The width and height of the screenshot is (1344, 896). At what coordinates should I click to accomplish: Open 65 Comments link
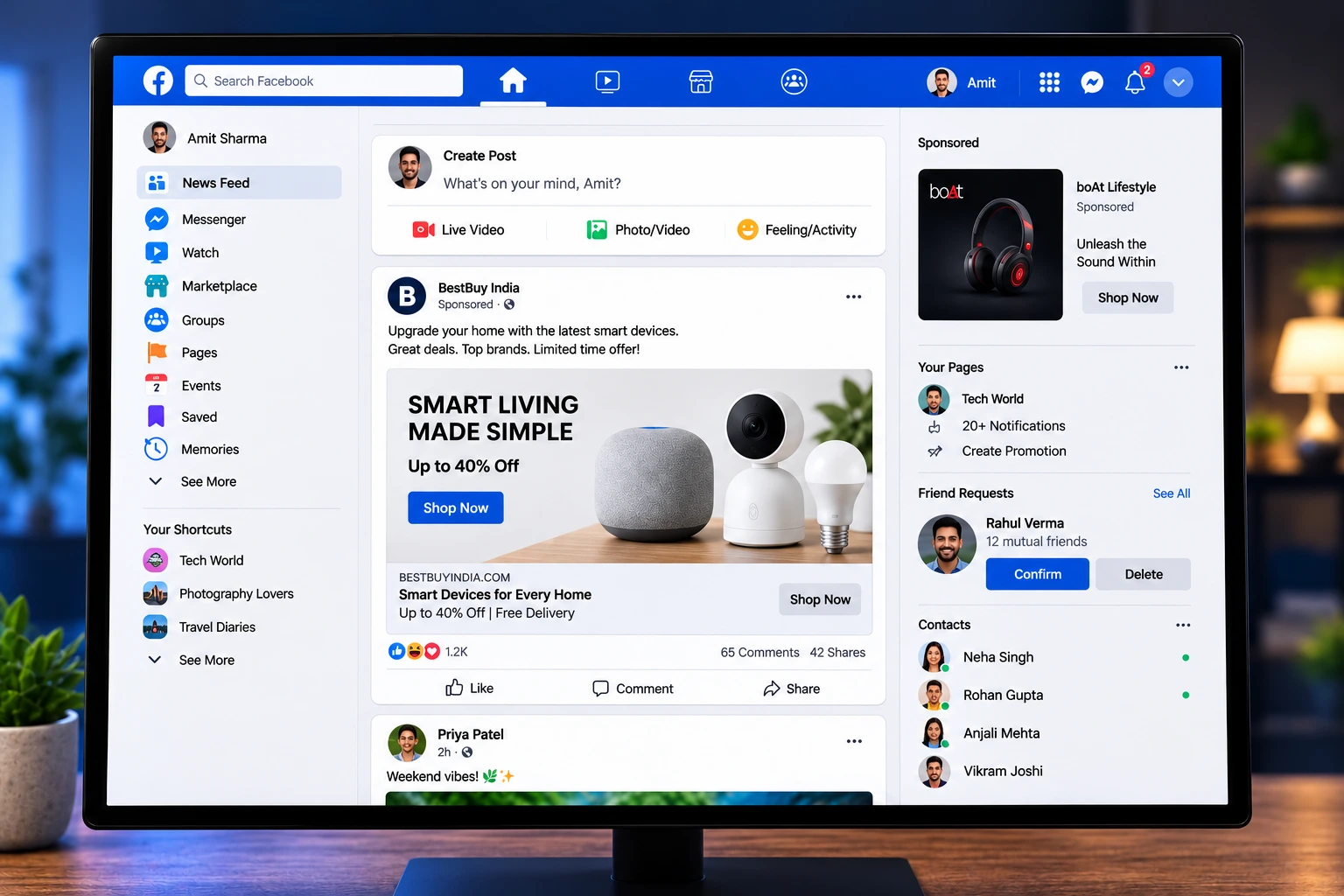759,652
